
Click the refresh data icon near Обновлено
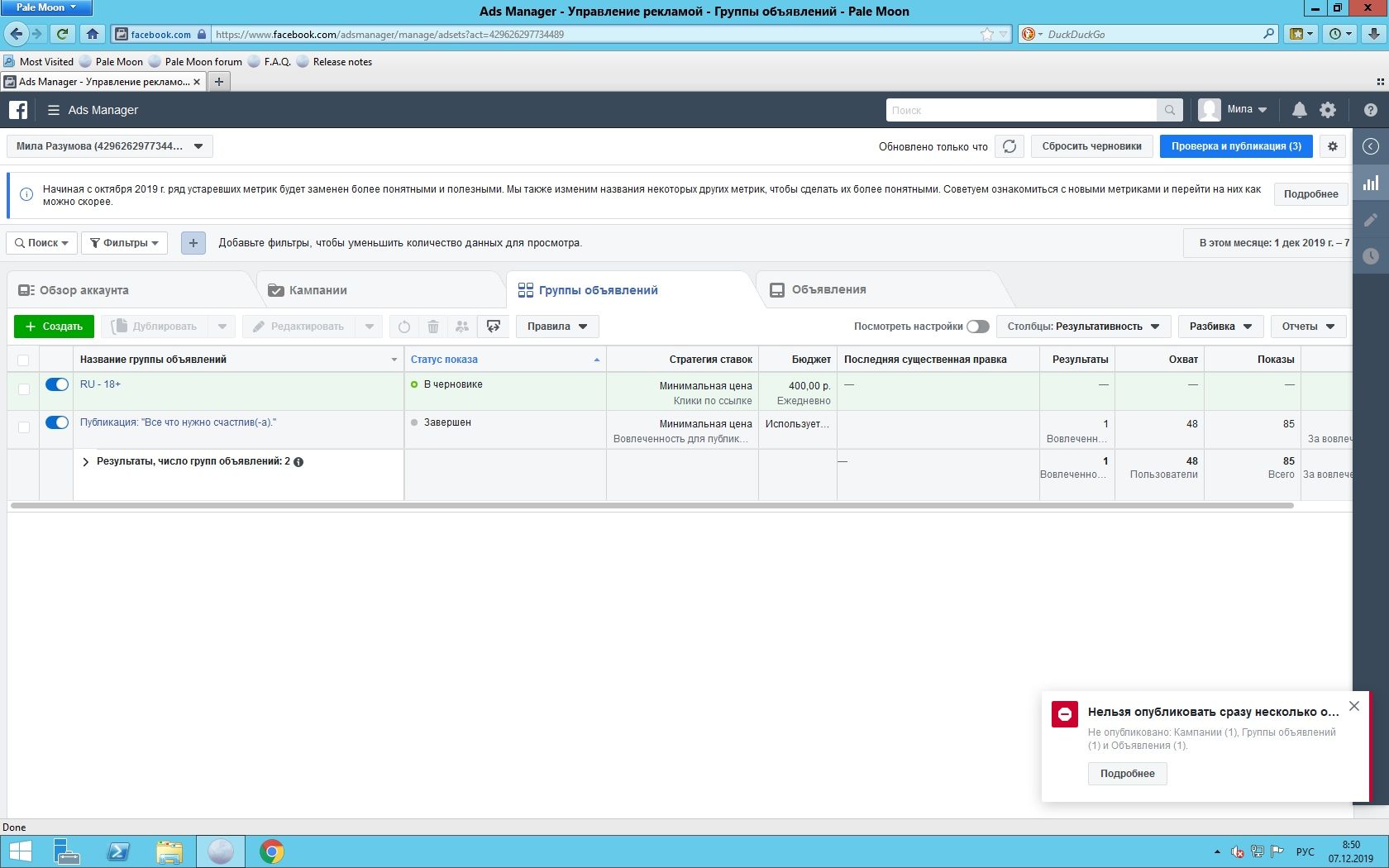click(x=1010, y=146)
